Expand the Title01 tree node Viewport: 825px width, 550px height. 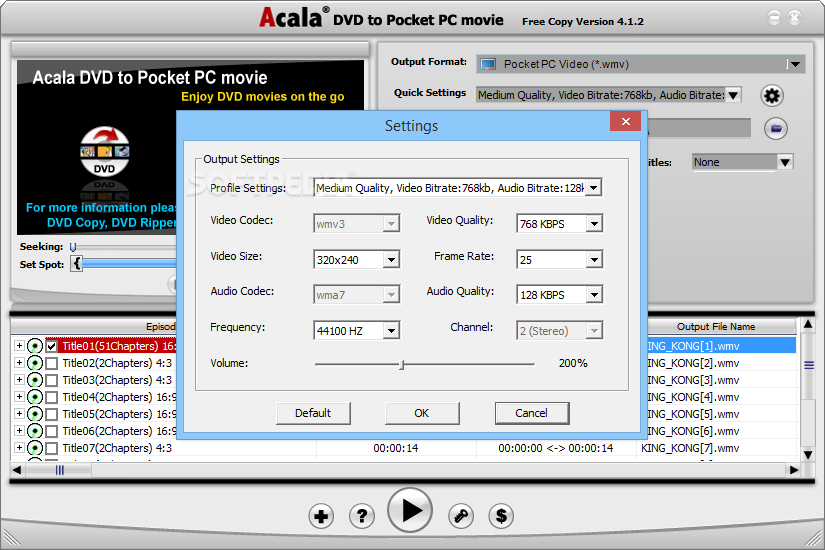pos(19,346)
